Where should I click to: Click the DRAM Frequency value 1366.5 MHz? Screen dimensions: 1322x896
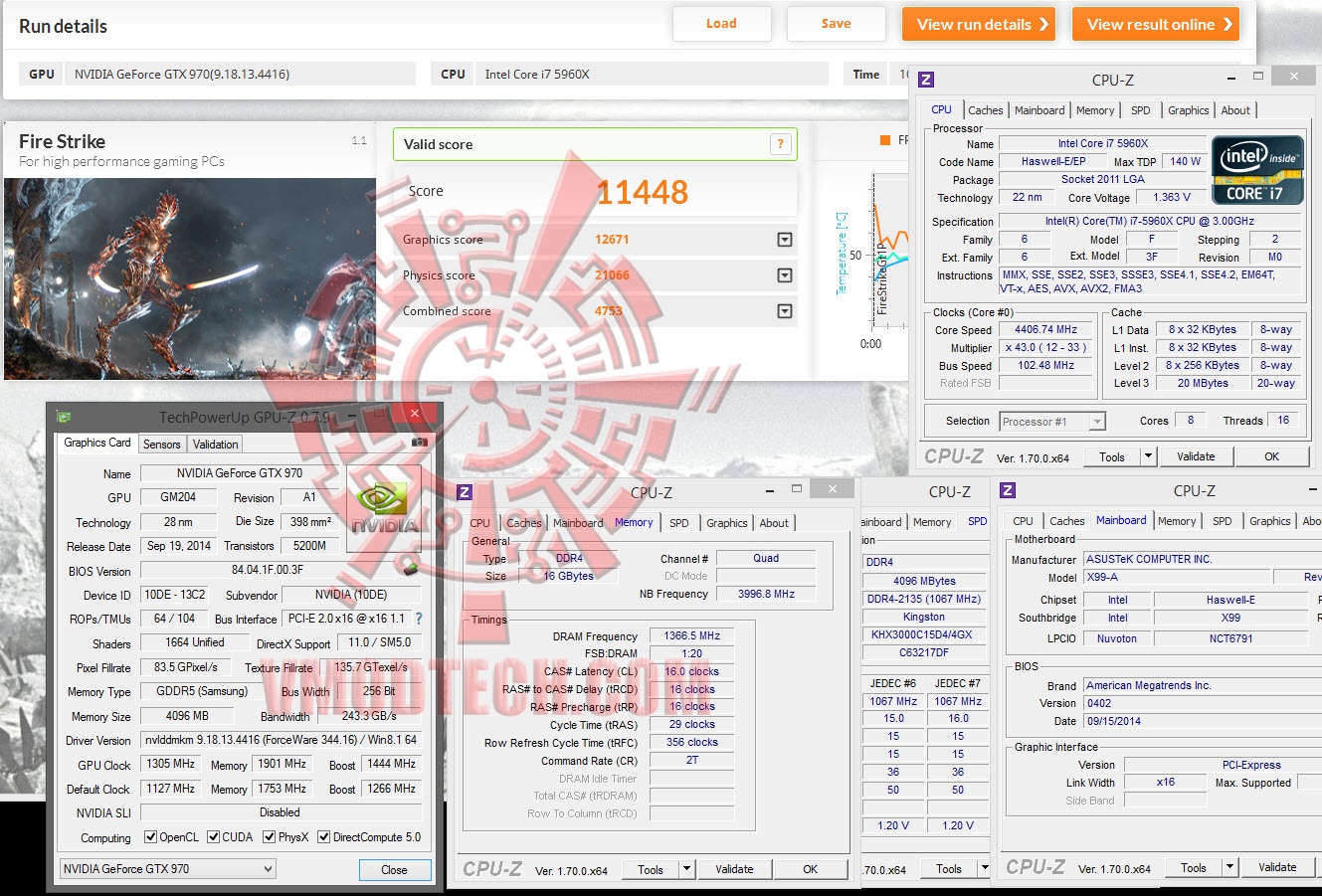click(691, 635)
